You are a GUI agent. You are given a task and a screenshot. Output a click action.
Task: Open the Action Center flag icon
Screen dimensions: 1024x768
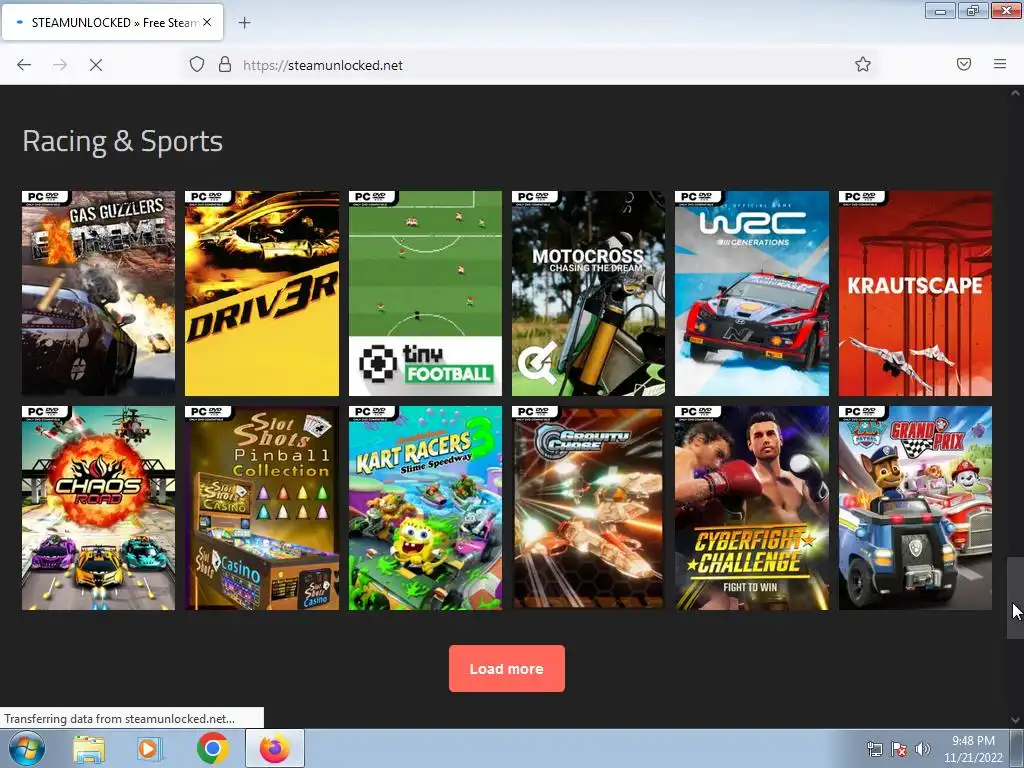(899, 749)
